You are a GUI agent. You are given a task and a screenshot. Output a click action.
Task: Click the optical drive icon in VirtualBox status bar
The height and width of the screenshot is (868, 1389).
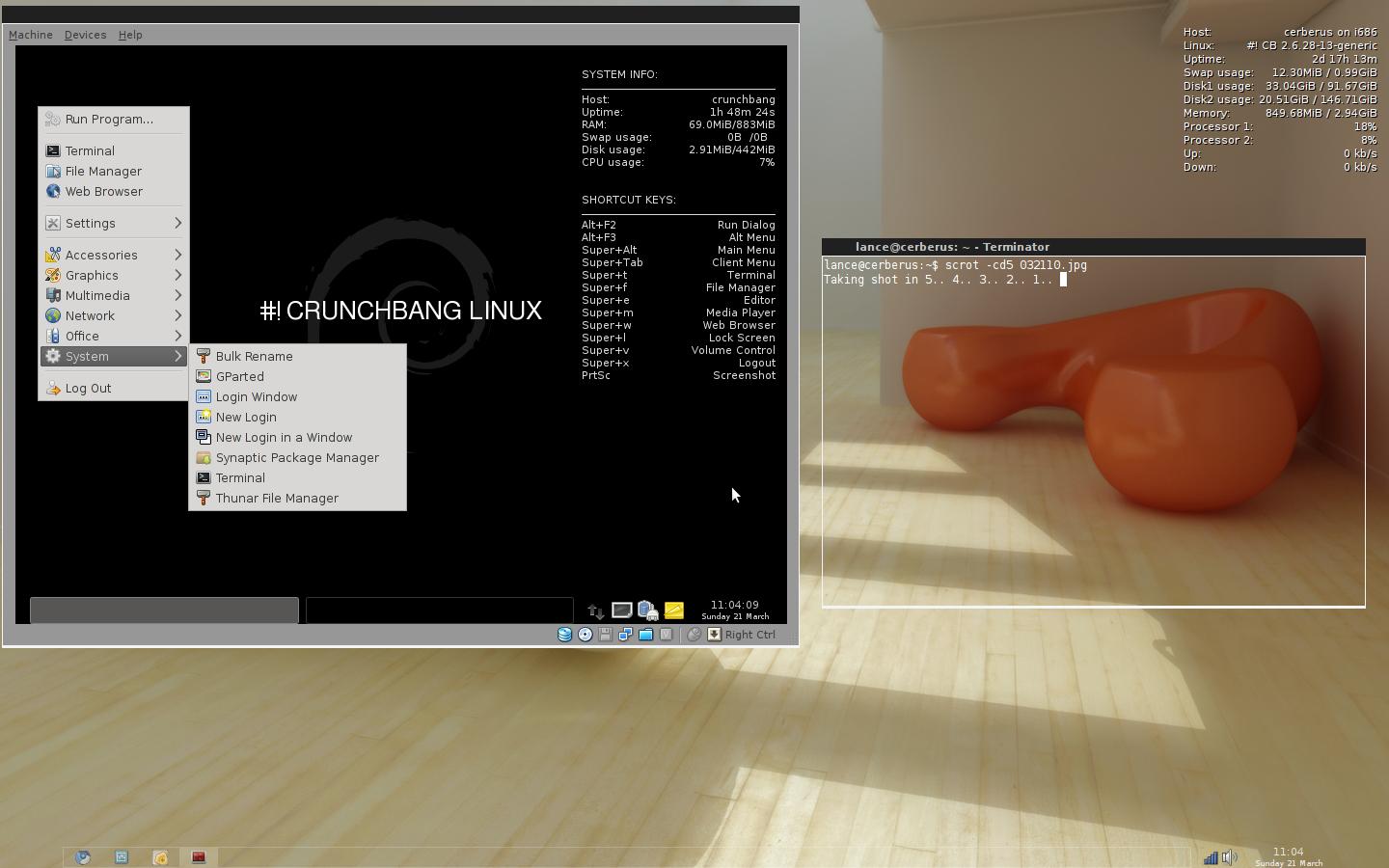(x=585, y=635)
